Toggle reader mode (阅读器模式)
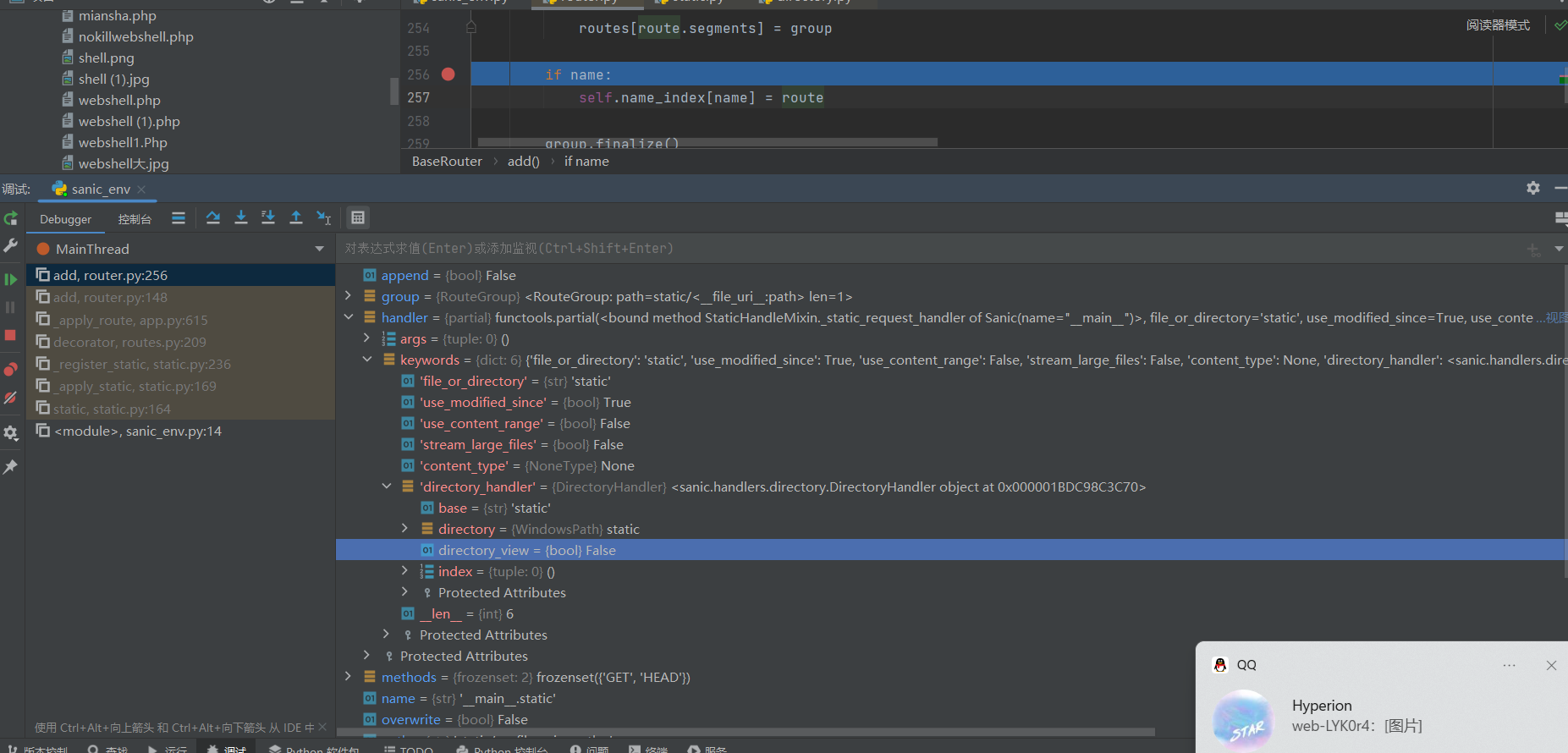The width and height of the screenshot is (1568, 753). 1498,25
